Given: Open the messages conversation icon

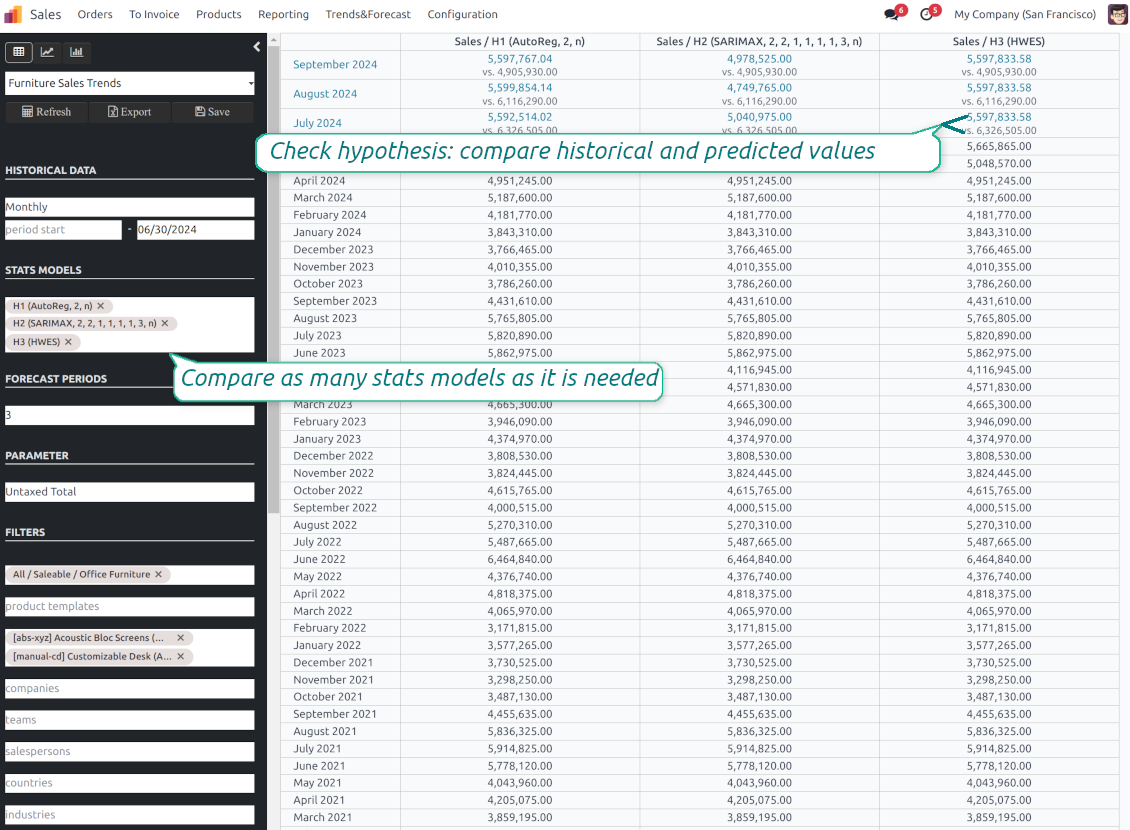Looking at the screenshot, I should pyautogui.click(x=892, y=14).
